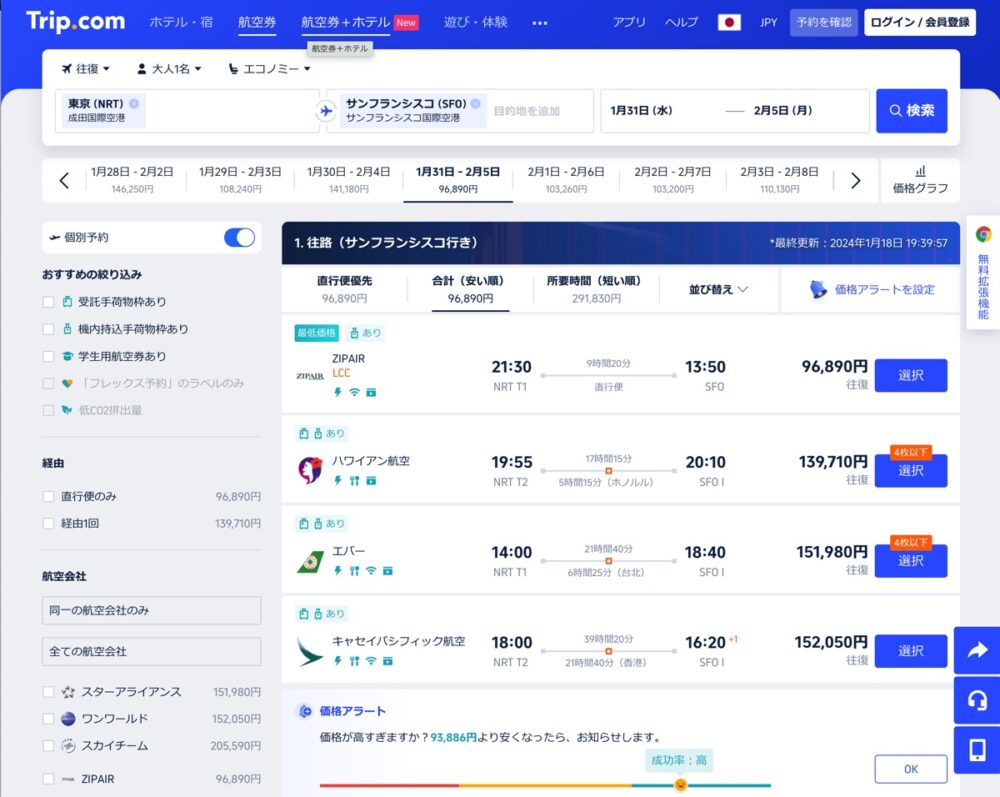Show previous dates with the left arrow
The width and height of the screenshot is (1000, 797).
click(64, 181)
